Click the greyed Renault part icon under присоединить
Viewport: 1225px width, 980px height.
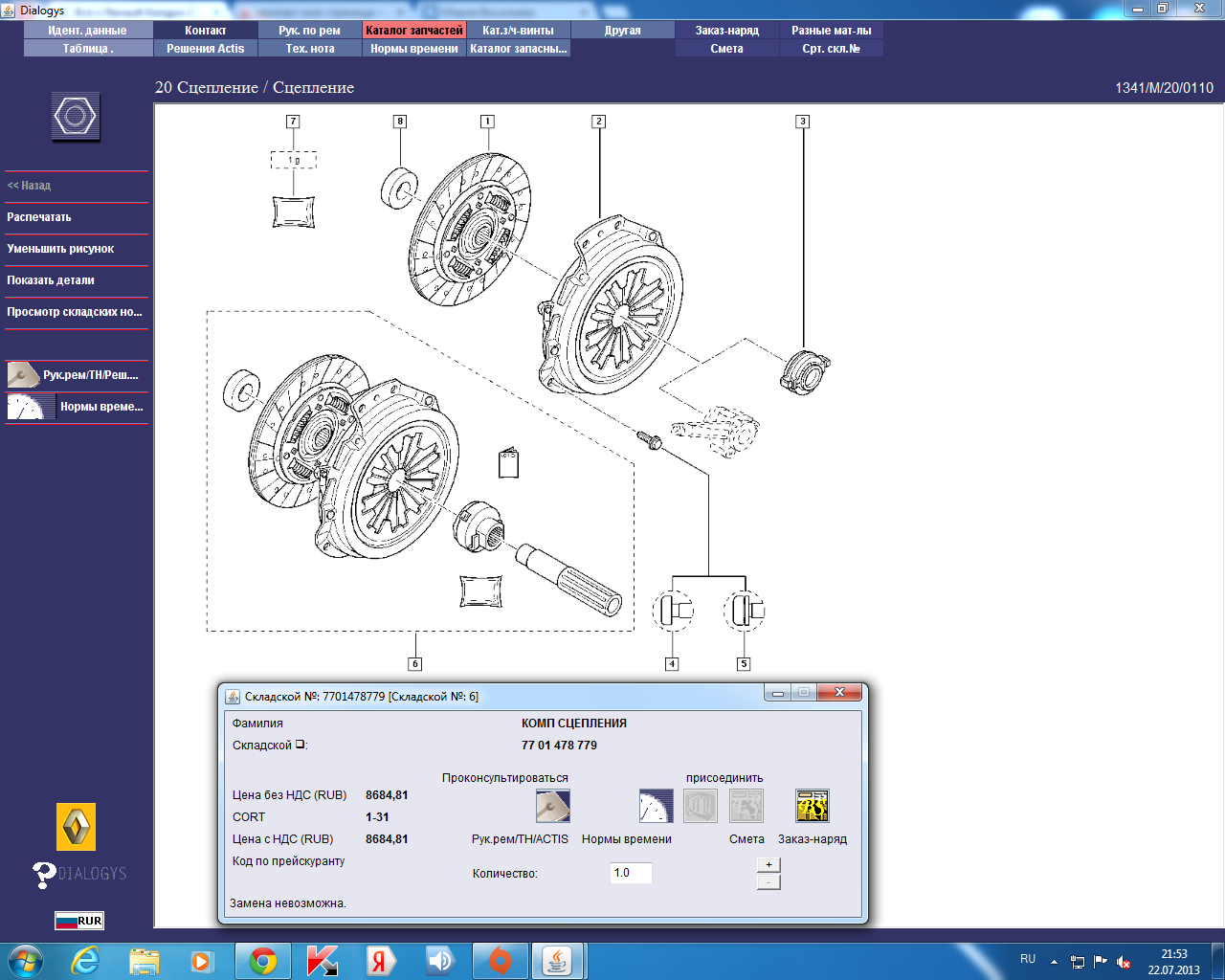701,806
